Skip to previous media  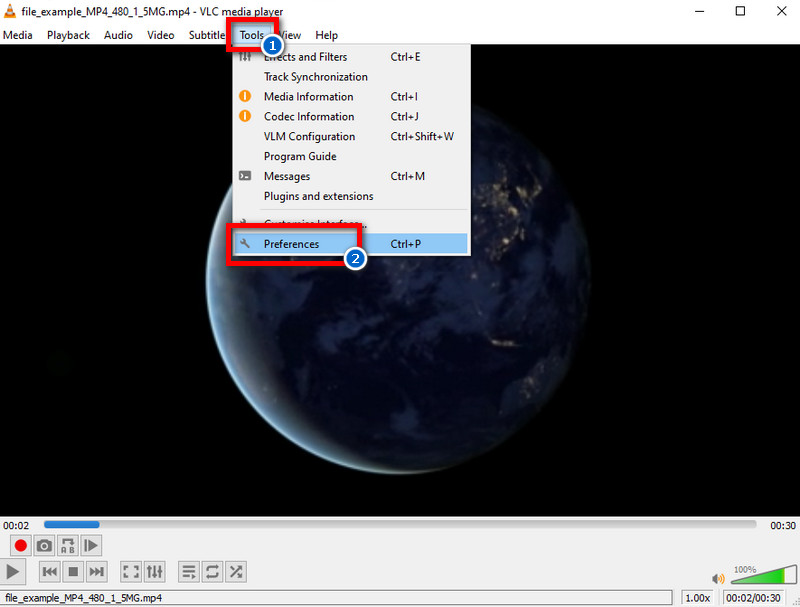coord(49,572)
